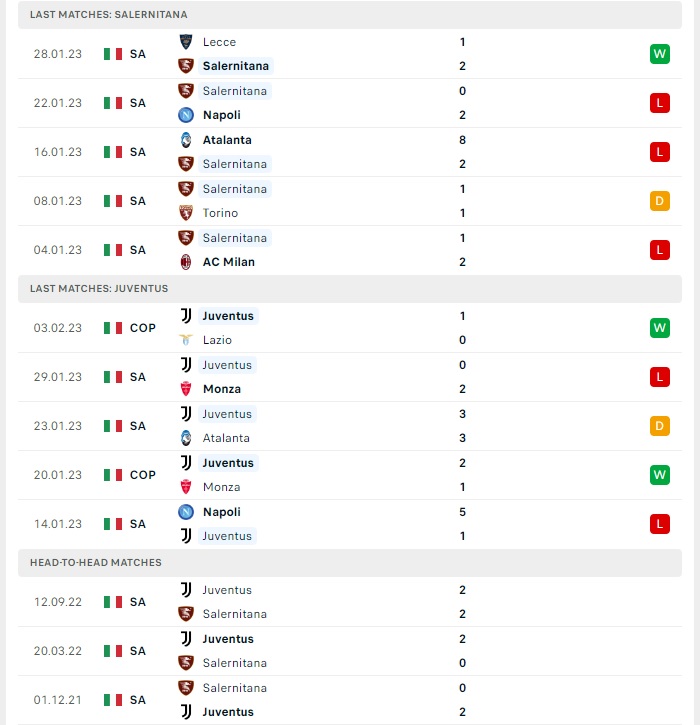This screenshot has width=700, height=725.
Task: Select the Head-to-Head Matches section header
Action: pos(350,563)
